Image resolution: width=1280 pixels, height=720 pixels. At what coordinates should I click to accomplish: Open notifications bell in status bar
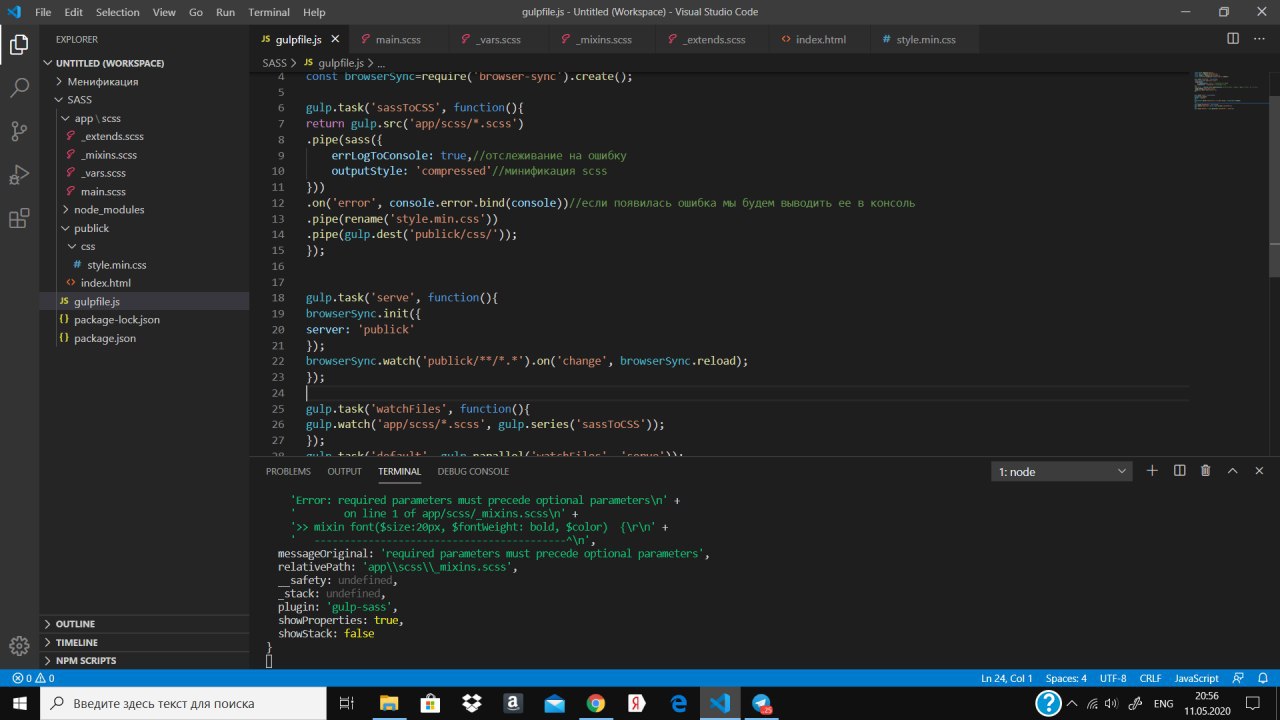coord(1261,678)
